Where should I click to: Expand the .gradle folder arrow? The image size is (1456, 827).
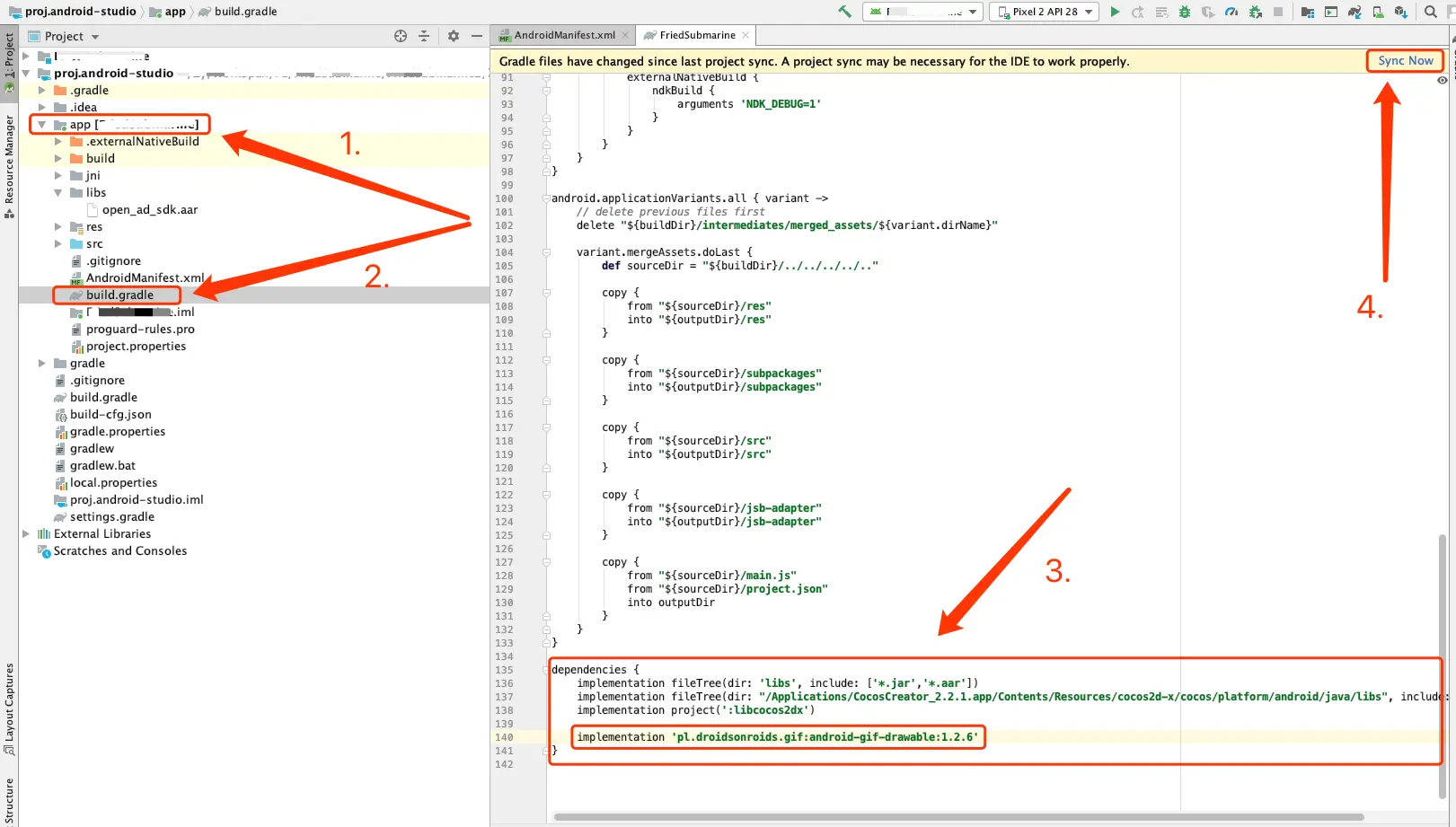41,91
